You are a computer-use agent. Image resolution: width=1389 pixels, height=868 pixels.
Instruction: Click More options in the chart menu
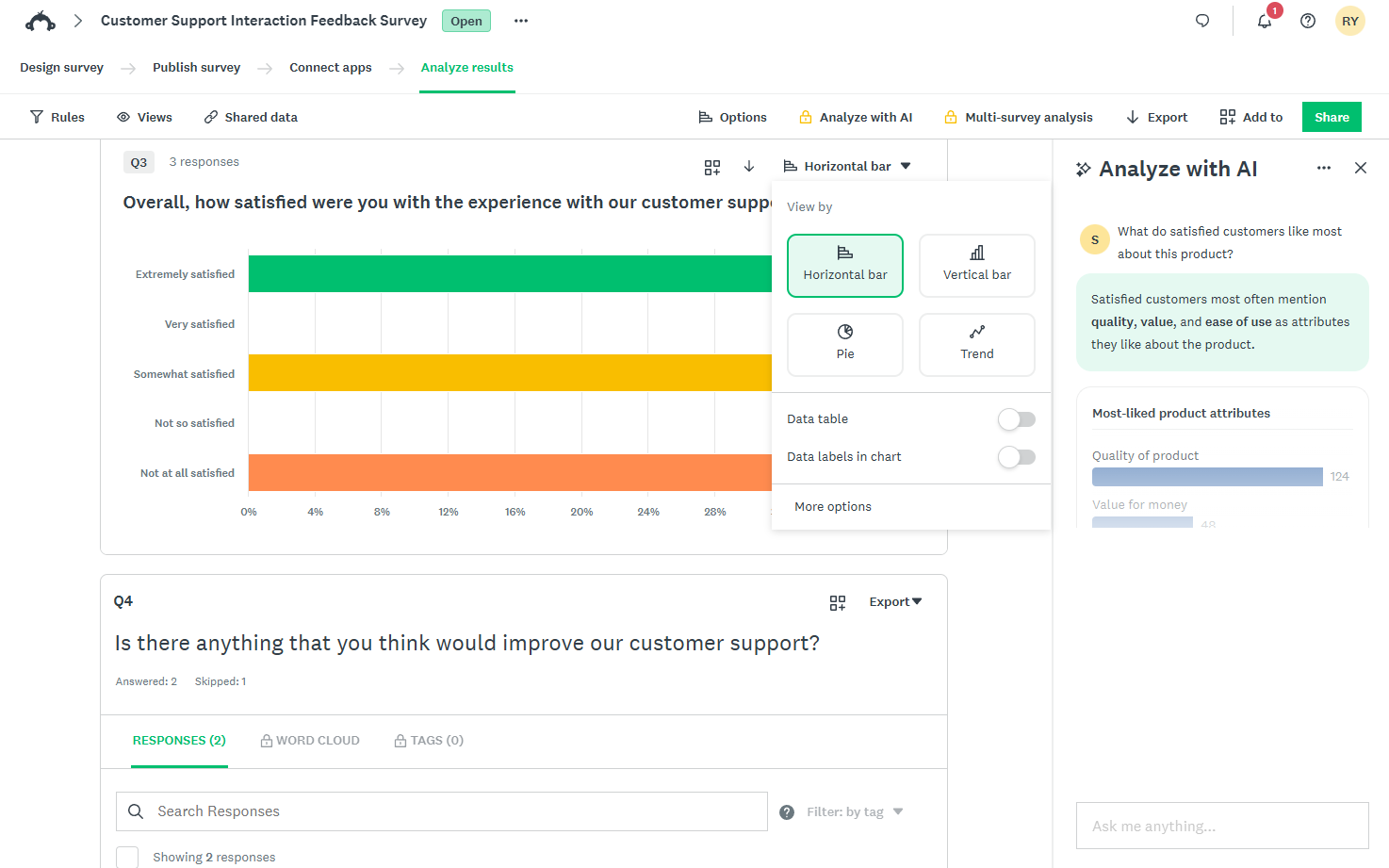tap(833, 507)
